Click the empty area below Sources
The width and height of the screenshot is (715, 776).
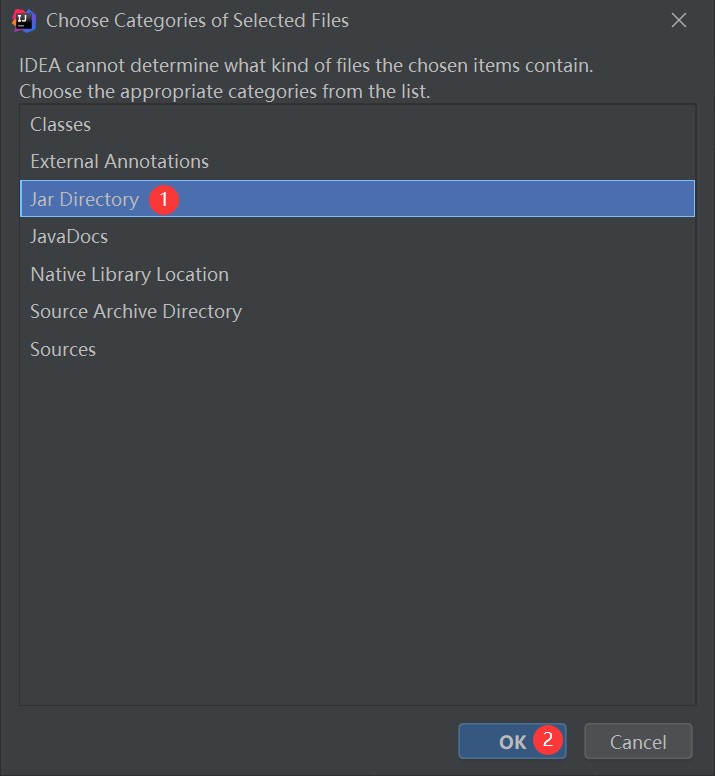[x=357, y=536]
